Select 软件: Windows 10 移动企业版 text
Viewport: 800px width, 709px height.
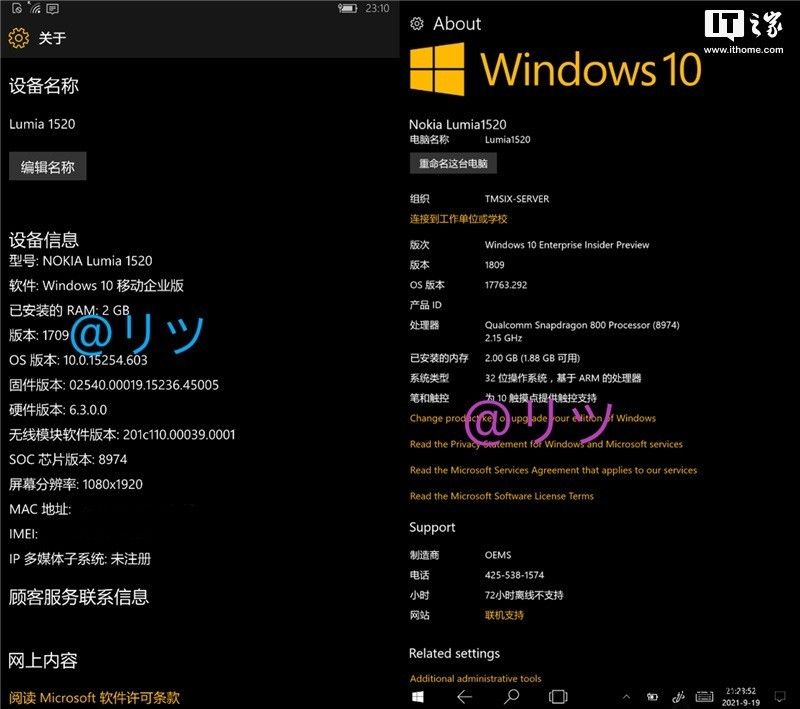click(96, 286)
